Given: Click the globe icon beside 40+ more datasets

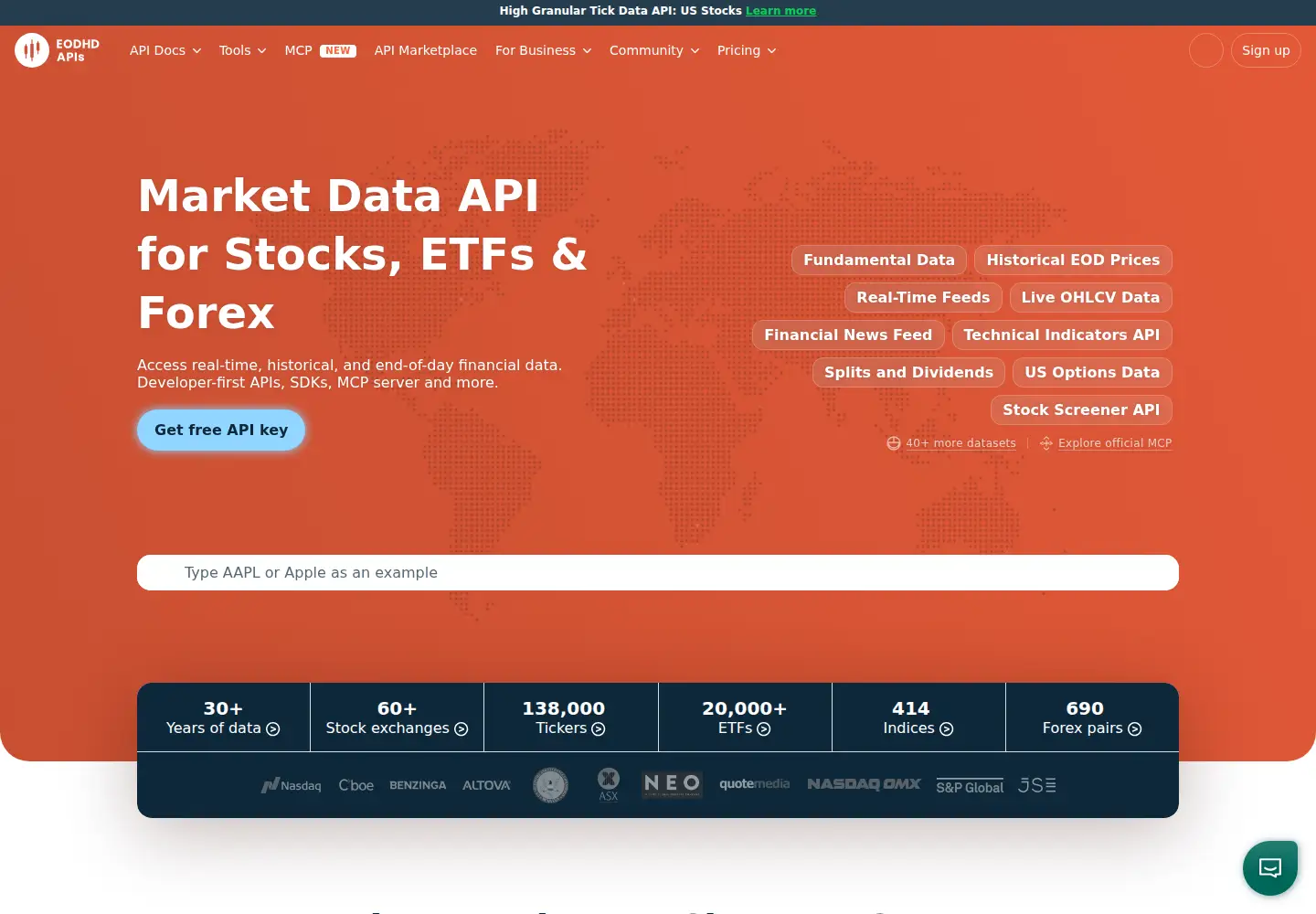Looking at the screenshot, I should click(894, 443).
